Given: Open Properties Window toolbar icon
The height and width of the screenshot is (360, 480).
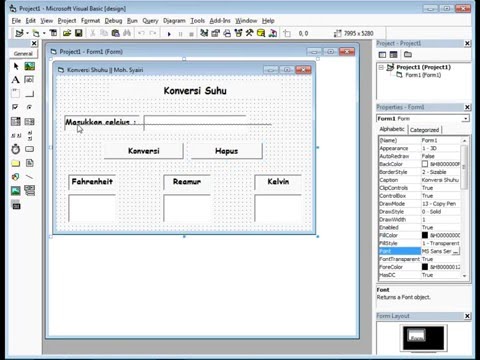Looking at the screenshot, I should click(215, 33).
